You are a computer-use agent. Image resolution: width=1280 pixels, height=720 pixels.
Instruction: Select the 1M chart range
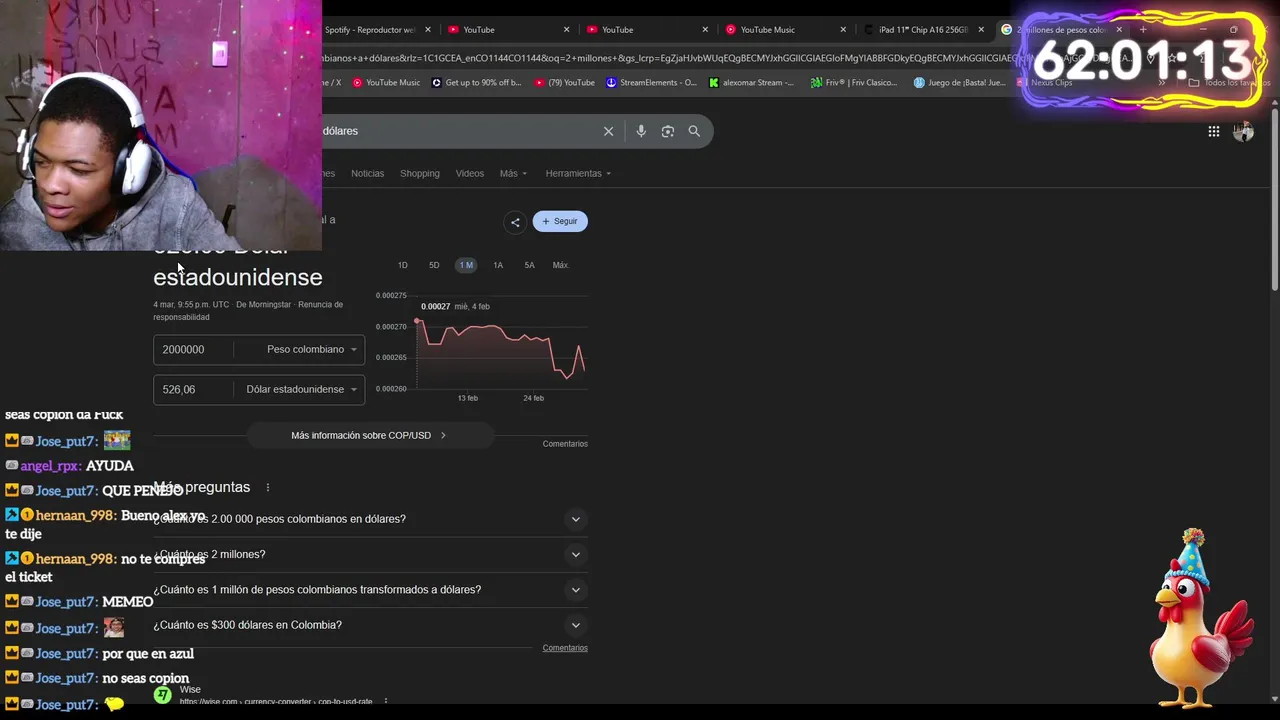pos(466,265)
